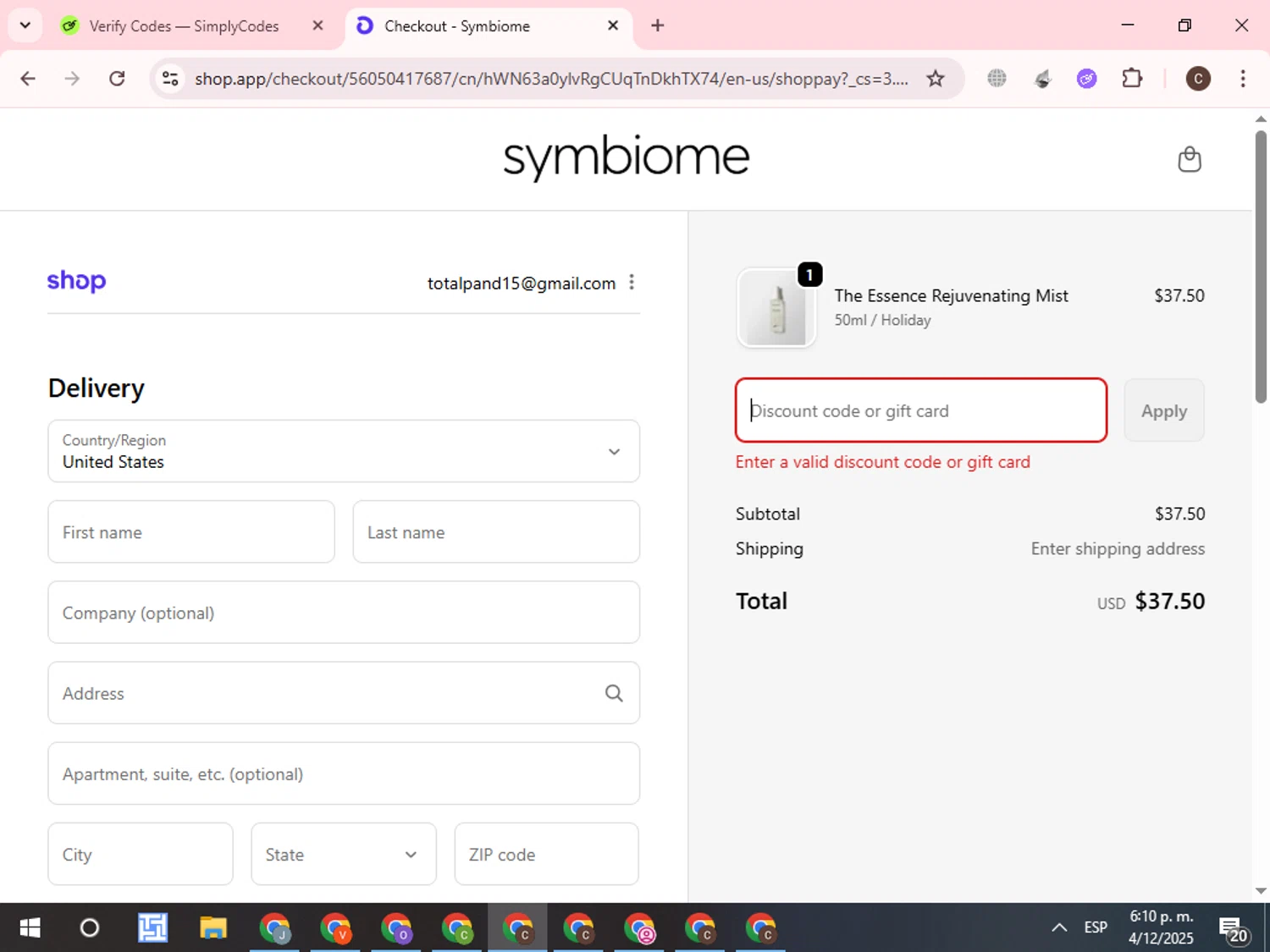Open the shopping bag cart icon
Image resolution: width=1270 pixels, height=952 pixels.
[1190, 159]
